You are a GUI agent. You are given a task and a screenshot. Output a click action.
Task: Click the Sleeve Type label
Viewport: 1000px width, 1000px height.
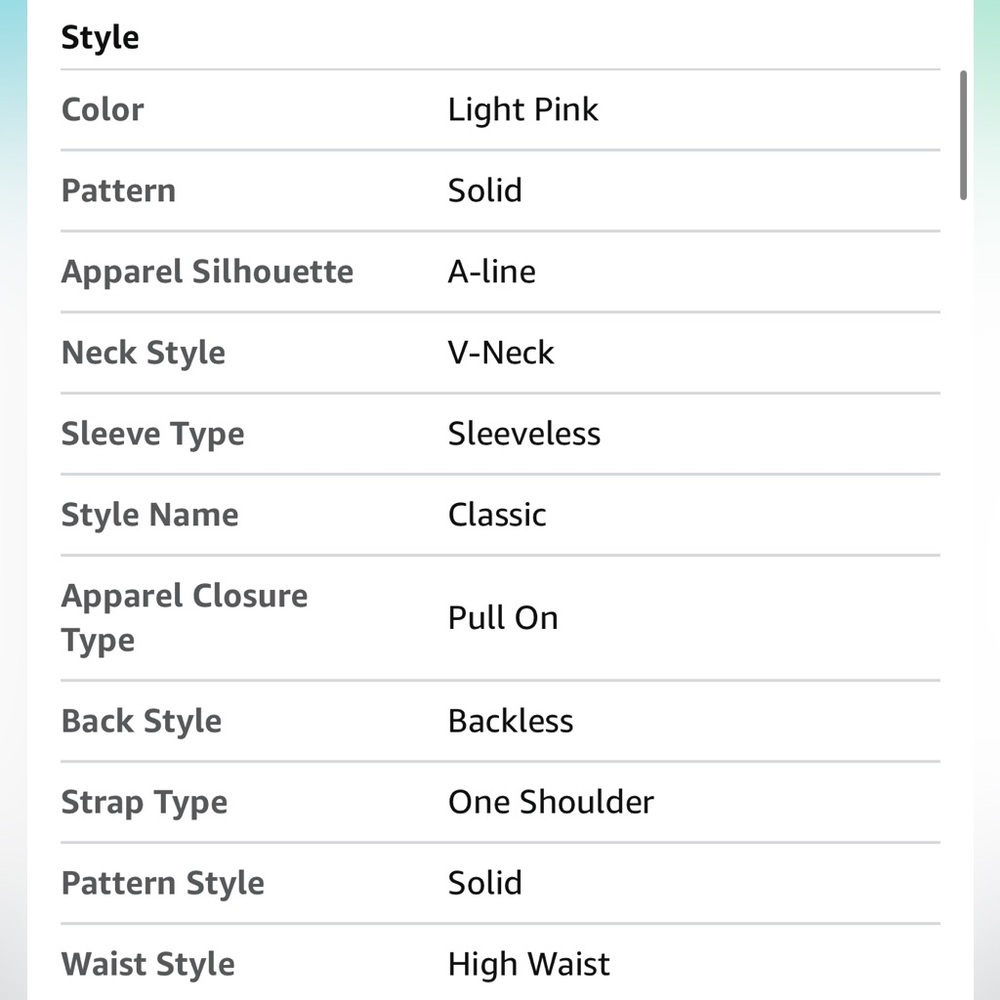tap(153, 434)
